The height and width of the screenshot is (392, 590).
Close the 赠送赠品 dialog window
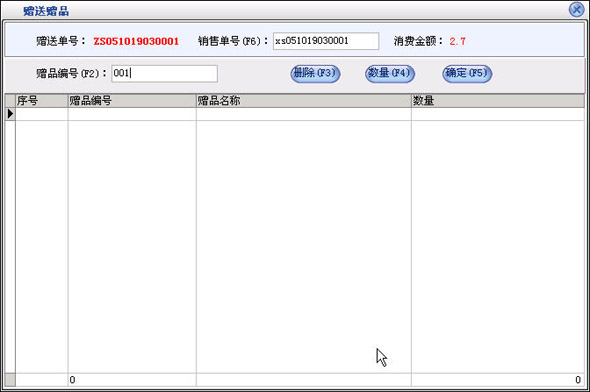pyautogui.click(x=576, y=9)
